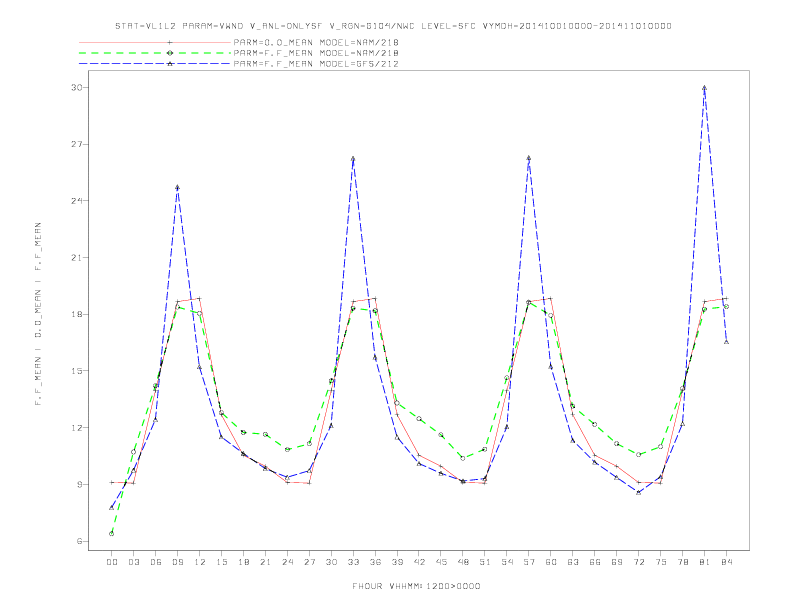Click the x-axis tick label 00
Screen dimensions: 792x612
(x=112, y=562)
